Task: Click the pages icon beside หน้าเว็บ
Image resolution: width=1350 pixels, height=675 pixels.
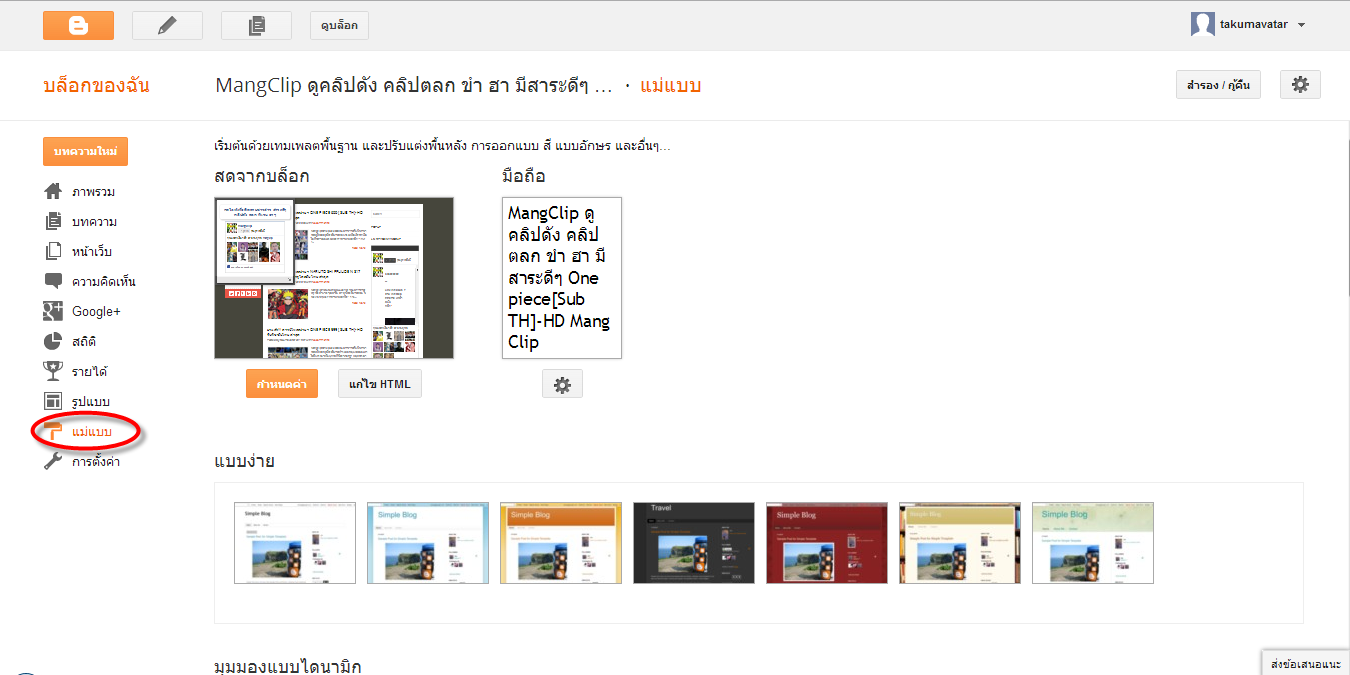Action: [x=54, y=251]
